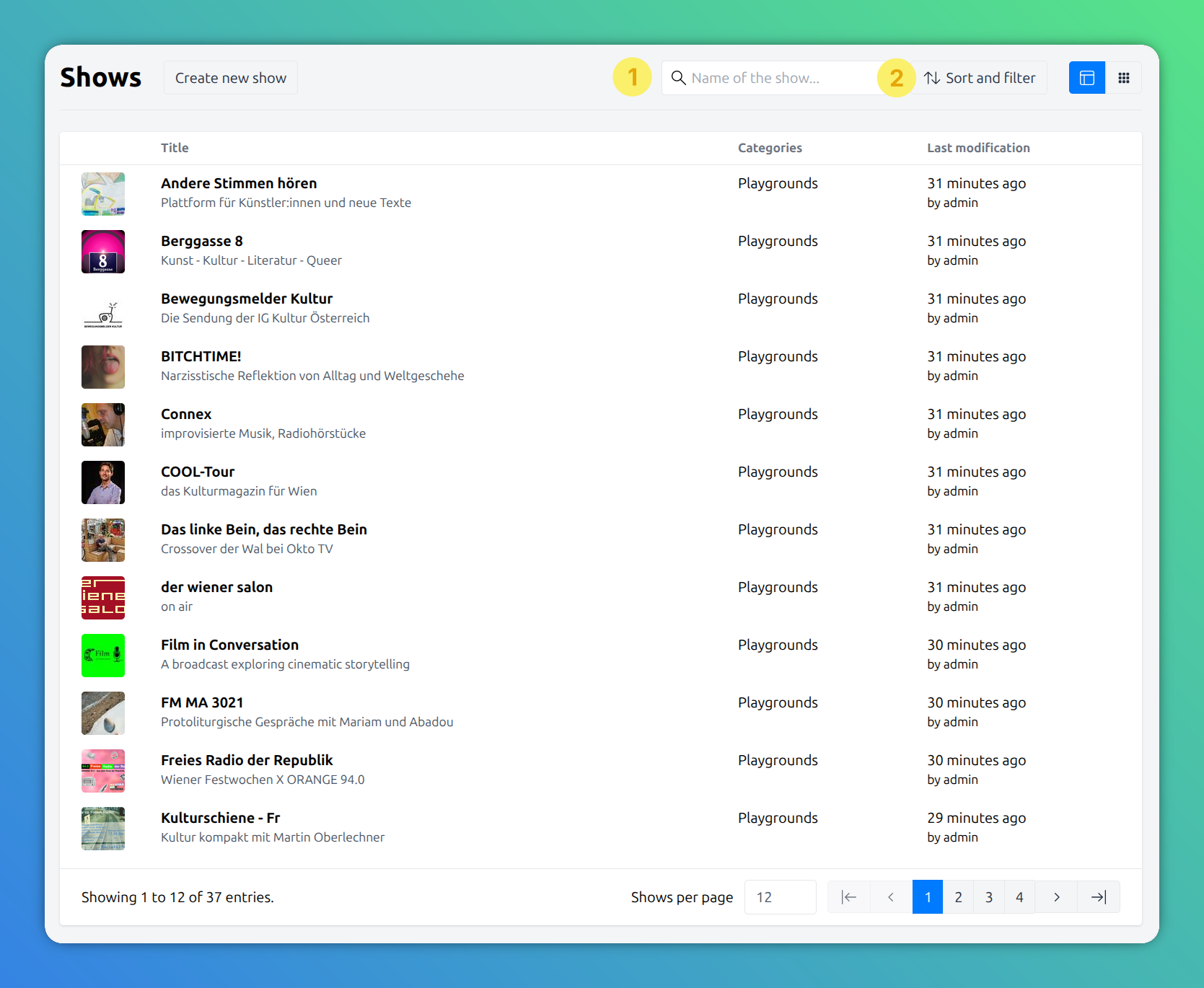The width and height of the screenshot is (1204, 988).
Task: Click Create new show button
Action: pos(231,78)
